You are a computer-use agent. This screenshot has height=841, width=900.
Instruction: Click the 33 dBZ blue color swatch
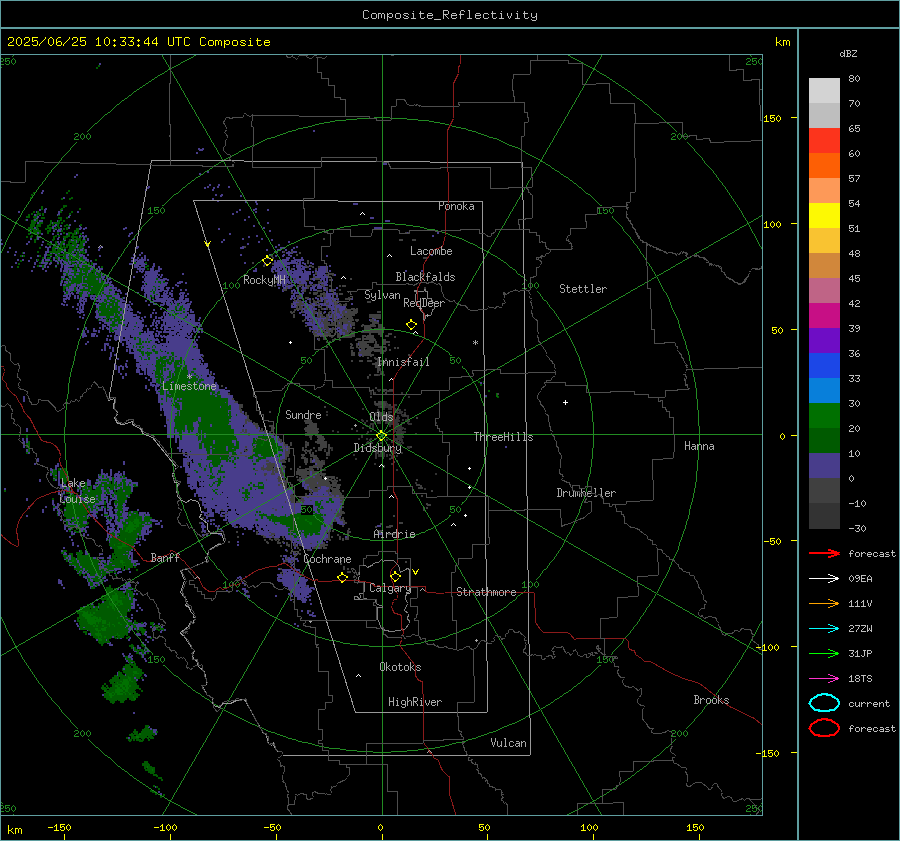point(824,366)
